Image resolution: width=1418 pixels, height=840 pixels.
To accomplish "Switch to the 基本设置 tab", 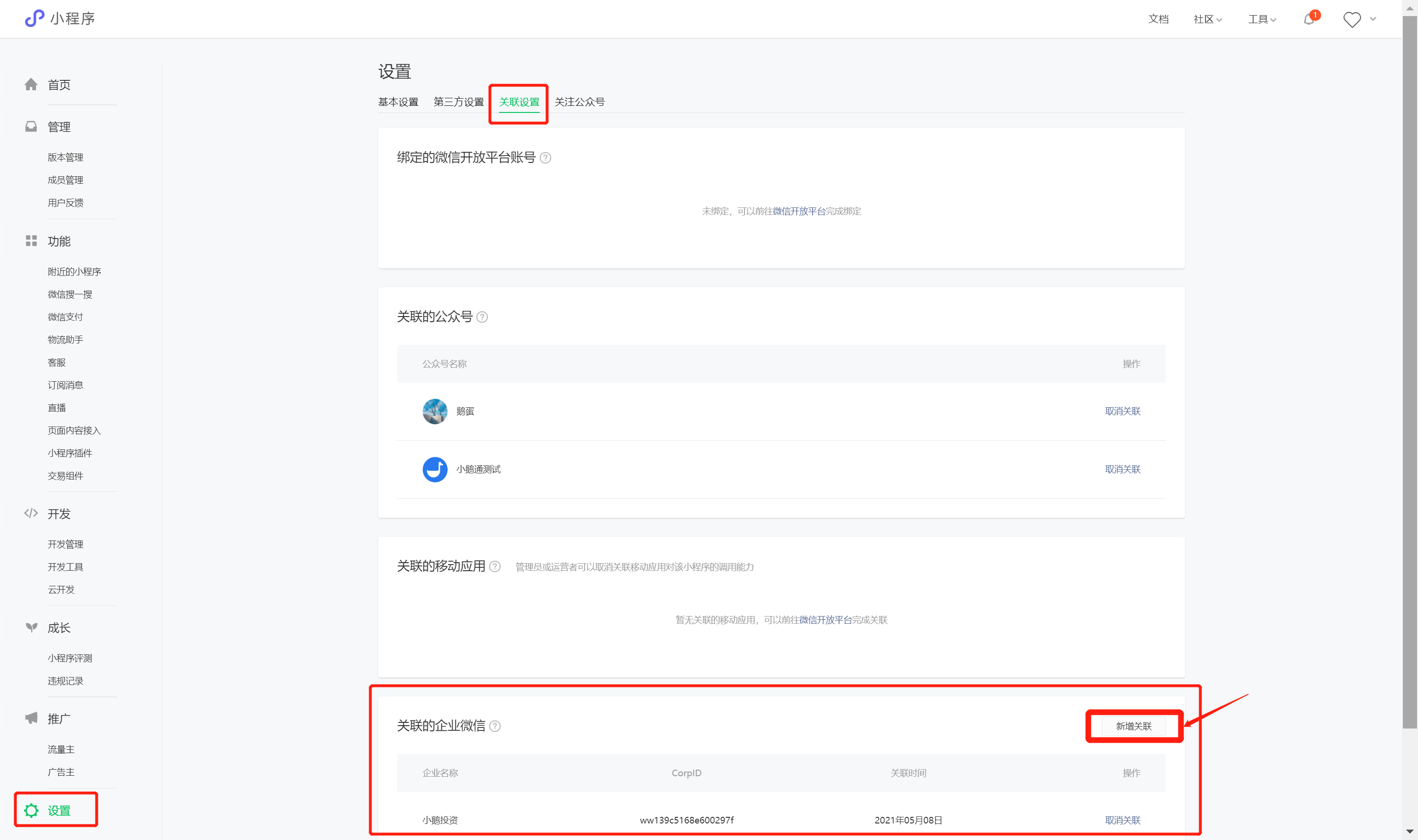I will [398, 102].
